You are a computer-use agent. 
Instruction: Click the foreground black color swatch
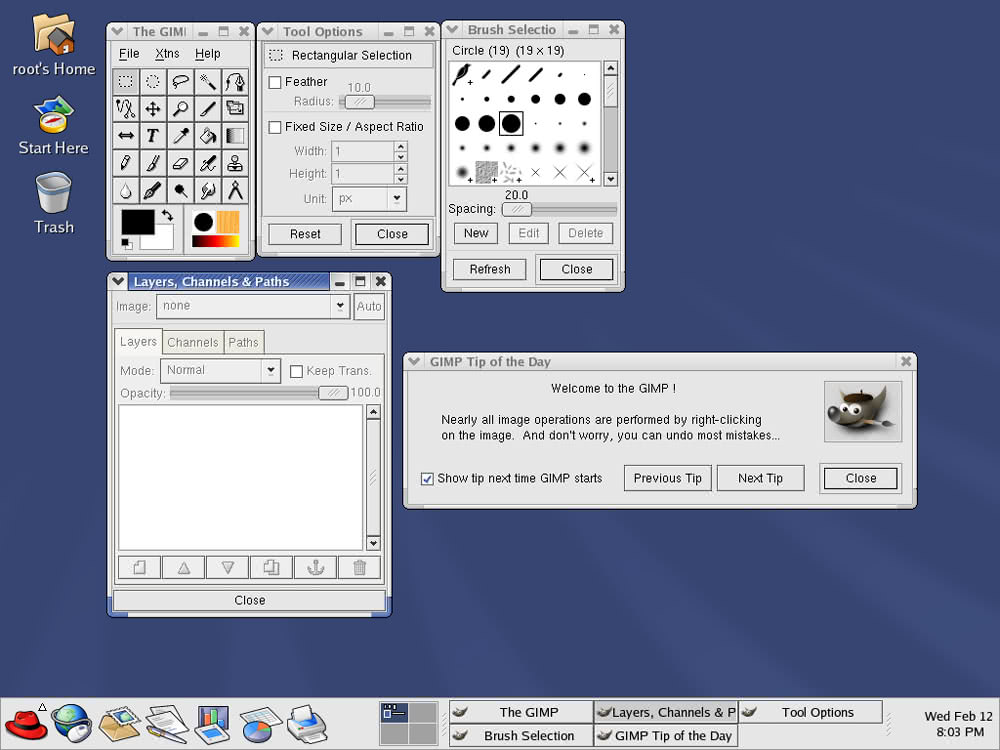(x=138, y=222)
